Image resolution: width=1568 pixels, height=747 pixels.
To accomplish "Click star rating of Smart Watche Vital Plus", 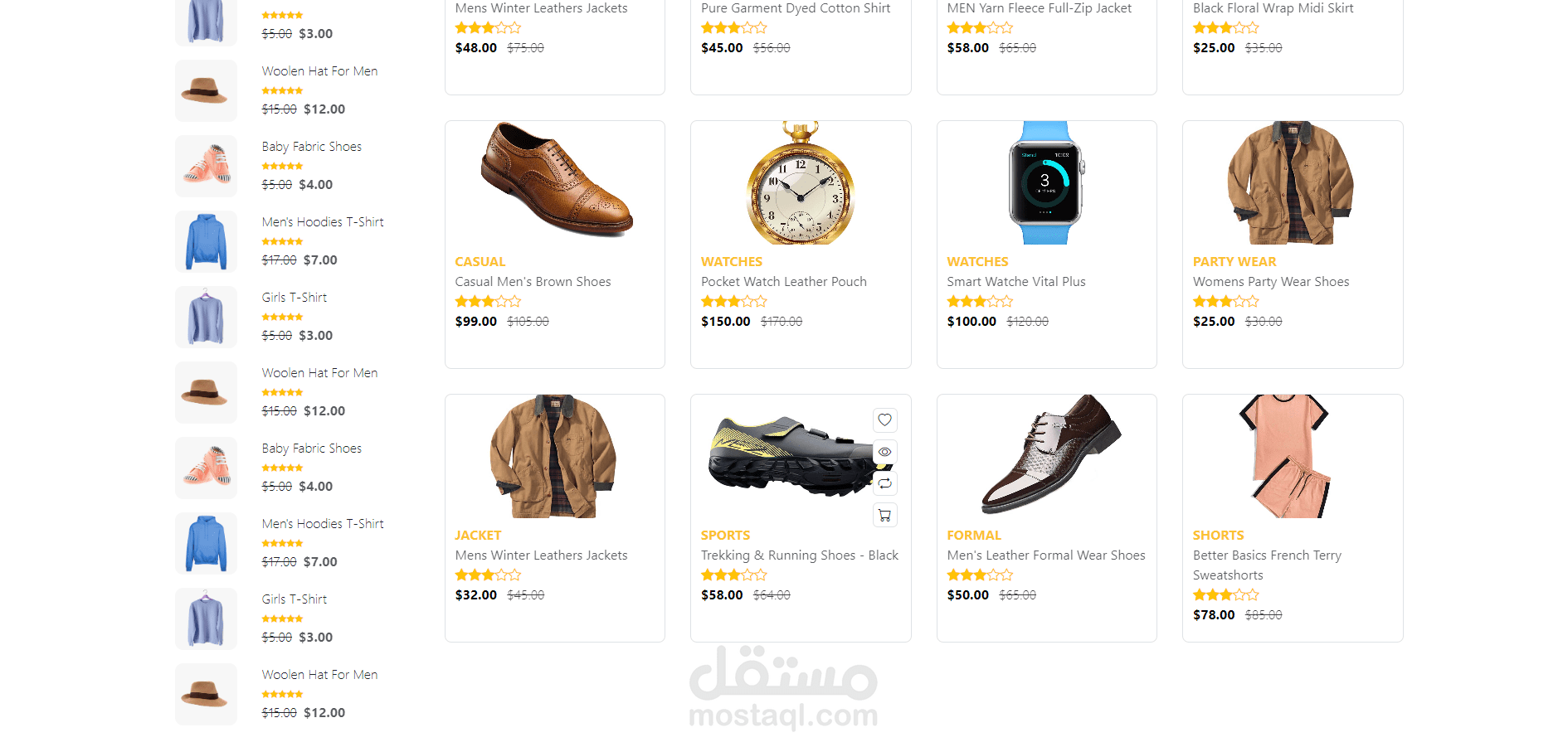I will click(980, 302).
